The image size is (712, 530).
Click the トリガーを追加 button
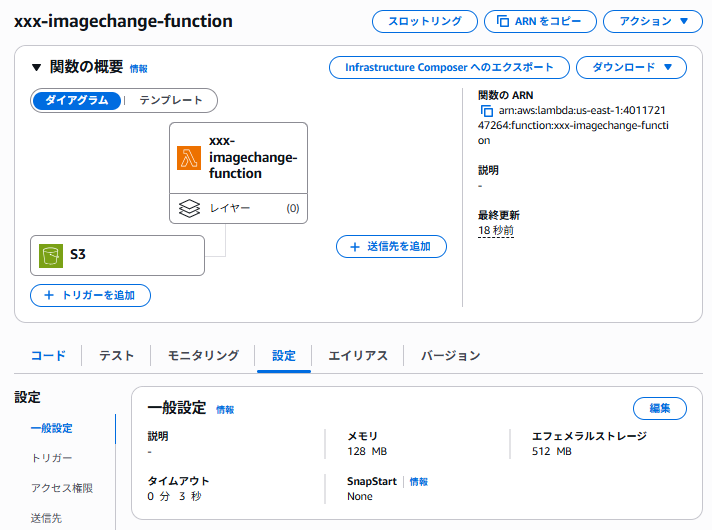point(90,296)
